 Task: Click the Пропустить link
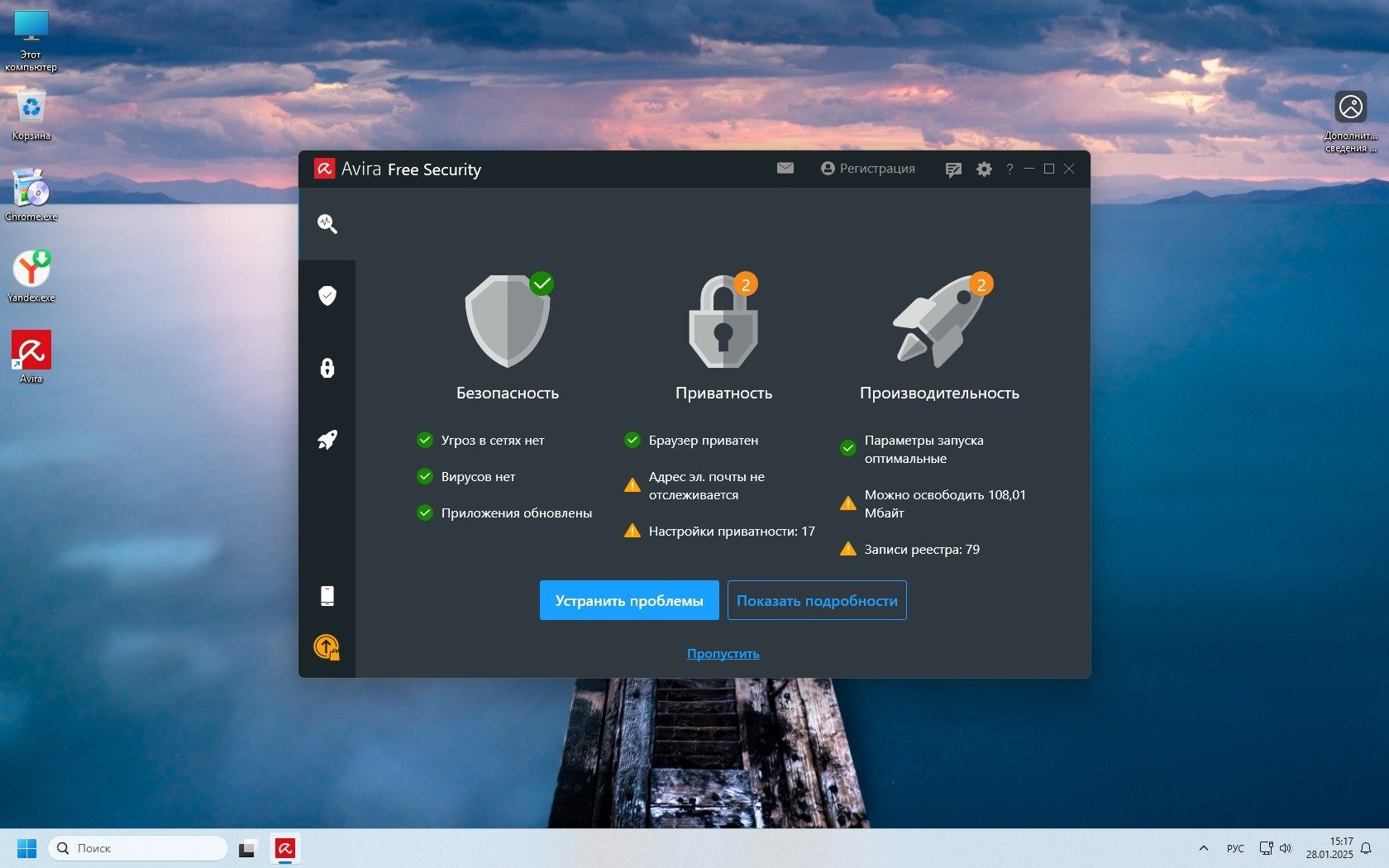(x=723, y=653)
